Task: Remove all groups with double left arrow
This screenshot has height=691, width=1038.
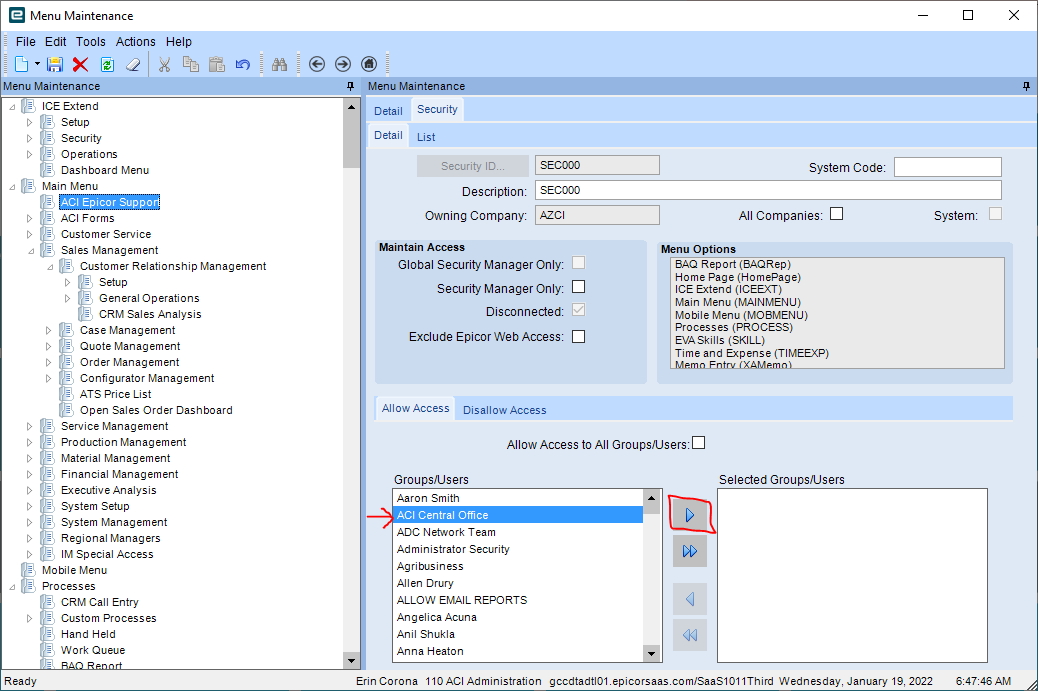Action: click(x=690, y=635)
